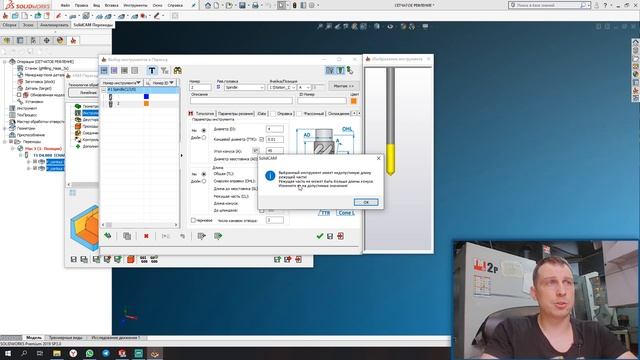Open the Spindle head dropdown

point(261,87)
